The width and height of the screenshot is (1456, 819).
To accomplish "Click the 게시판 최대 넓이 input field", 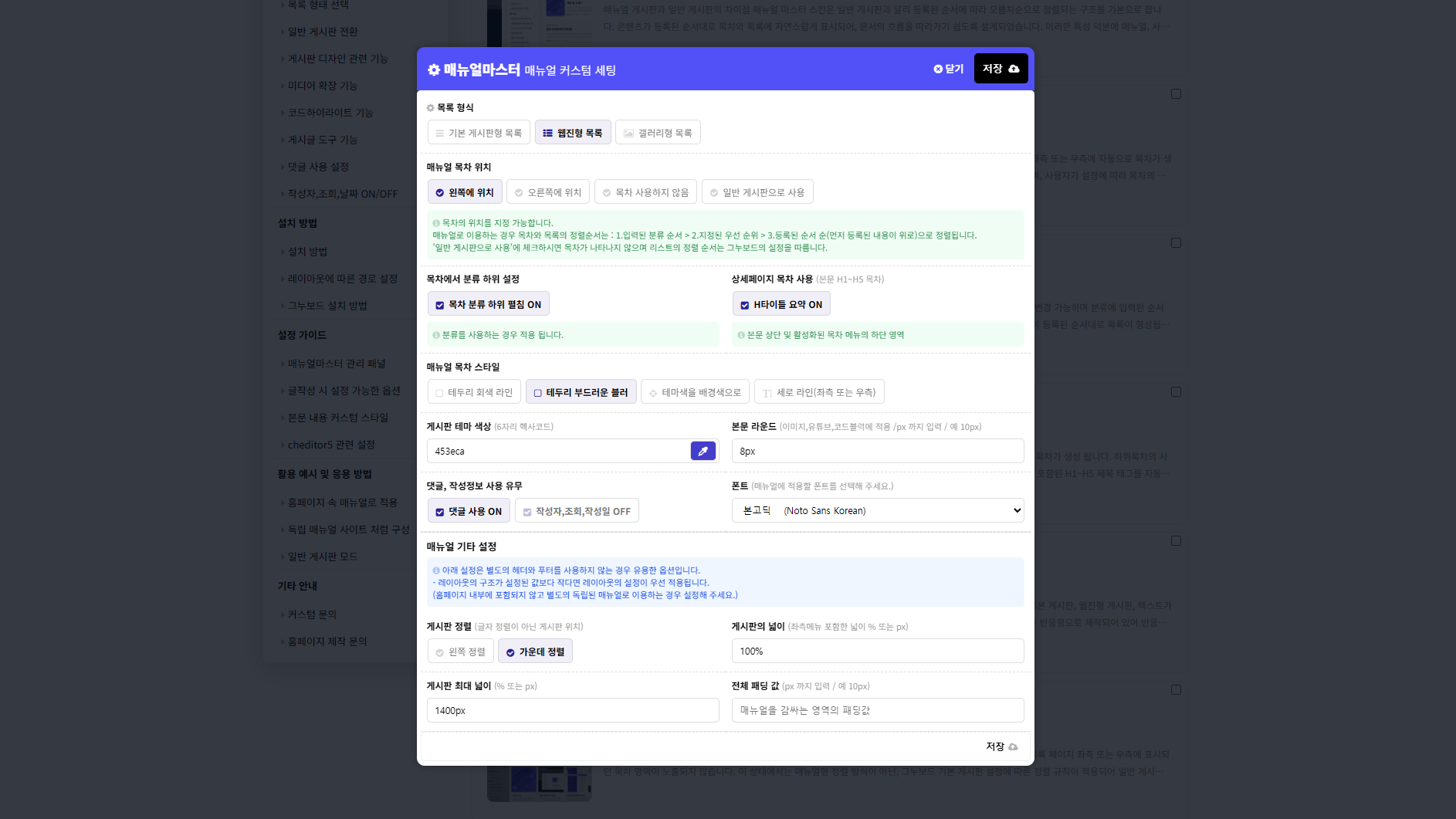I will tap(572, 710).
